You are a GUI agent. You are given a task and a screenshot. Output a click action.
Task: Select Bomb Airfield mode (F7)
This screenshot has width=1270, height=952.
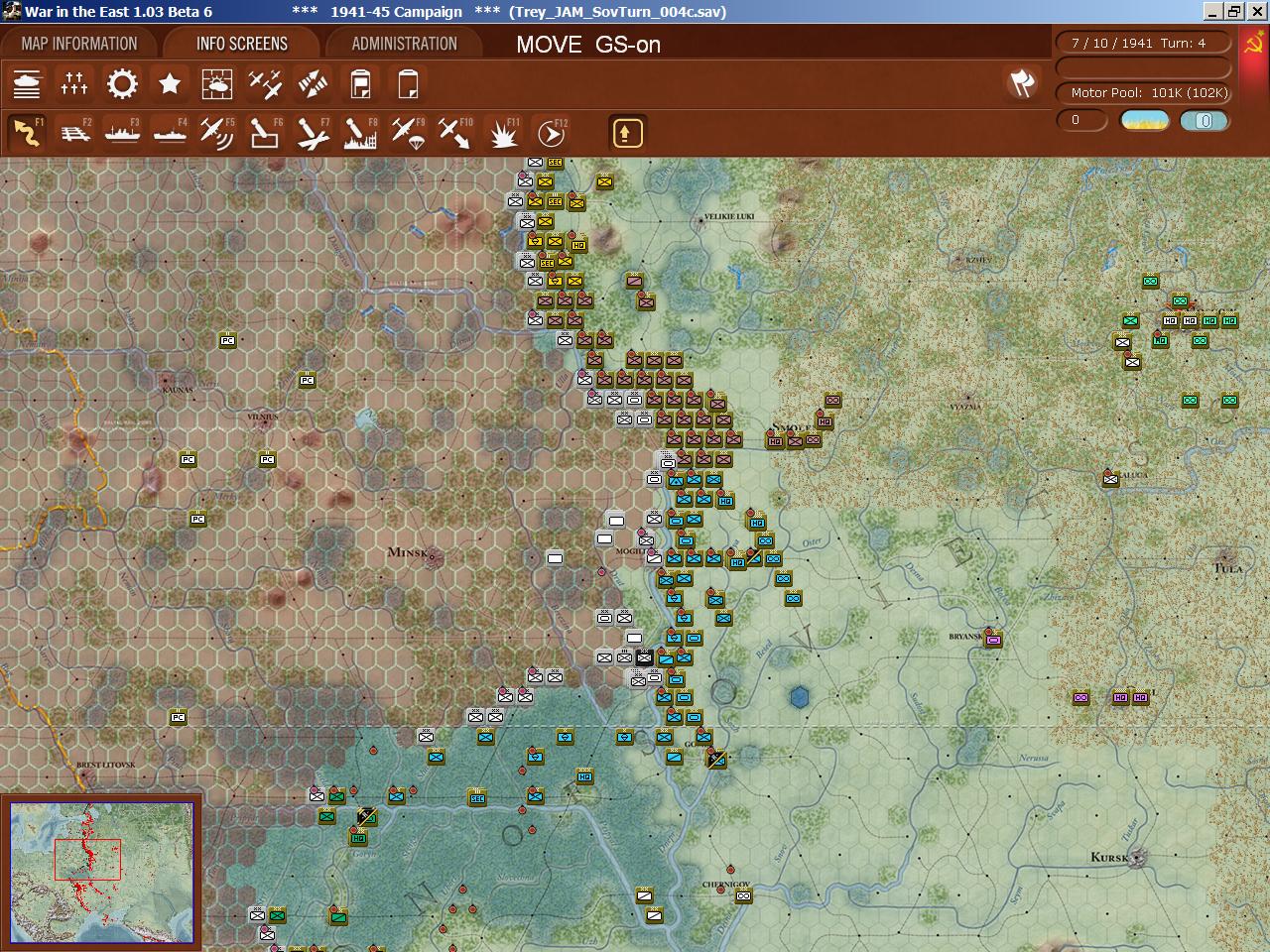313,132
